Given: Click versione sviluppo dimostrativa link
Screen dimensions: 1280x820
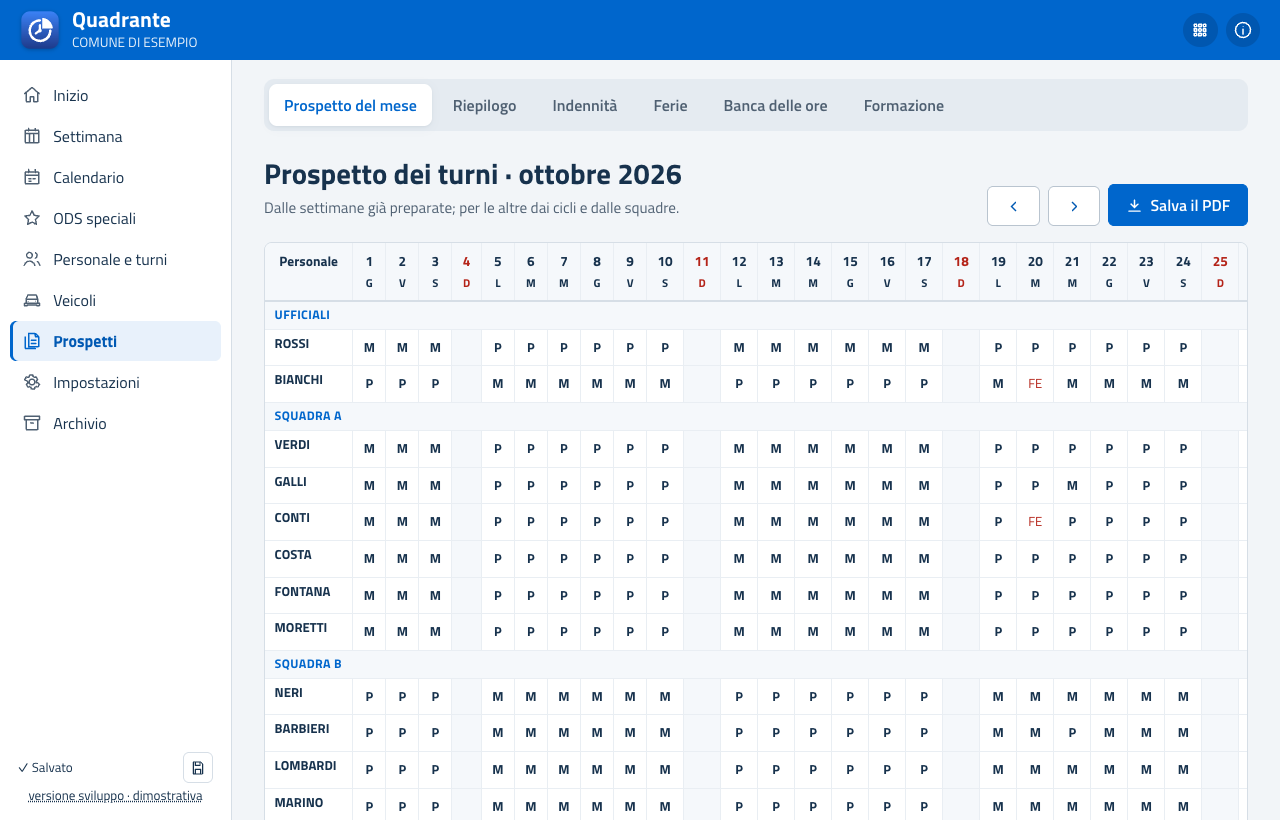Looking at the screenshot, I should pos(115,796).
